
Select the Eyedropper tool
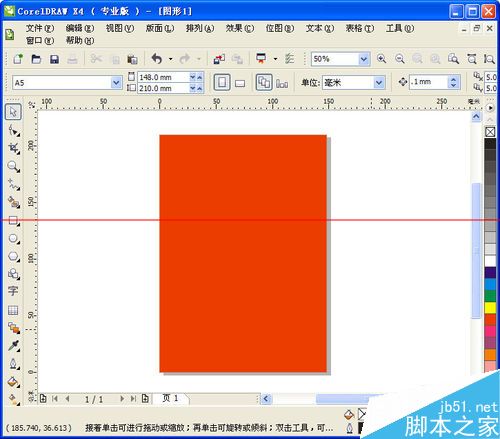click(13, 346)
